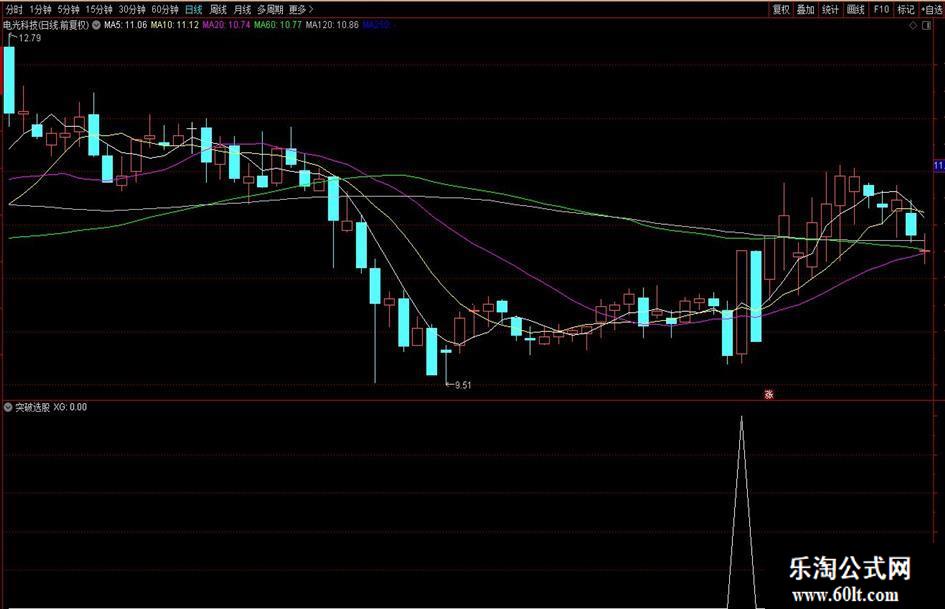This screenshot has height=609, width=945.
Task: Select the 15分钟 period tab
Action: point(98,10)
